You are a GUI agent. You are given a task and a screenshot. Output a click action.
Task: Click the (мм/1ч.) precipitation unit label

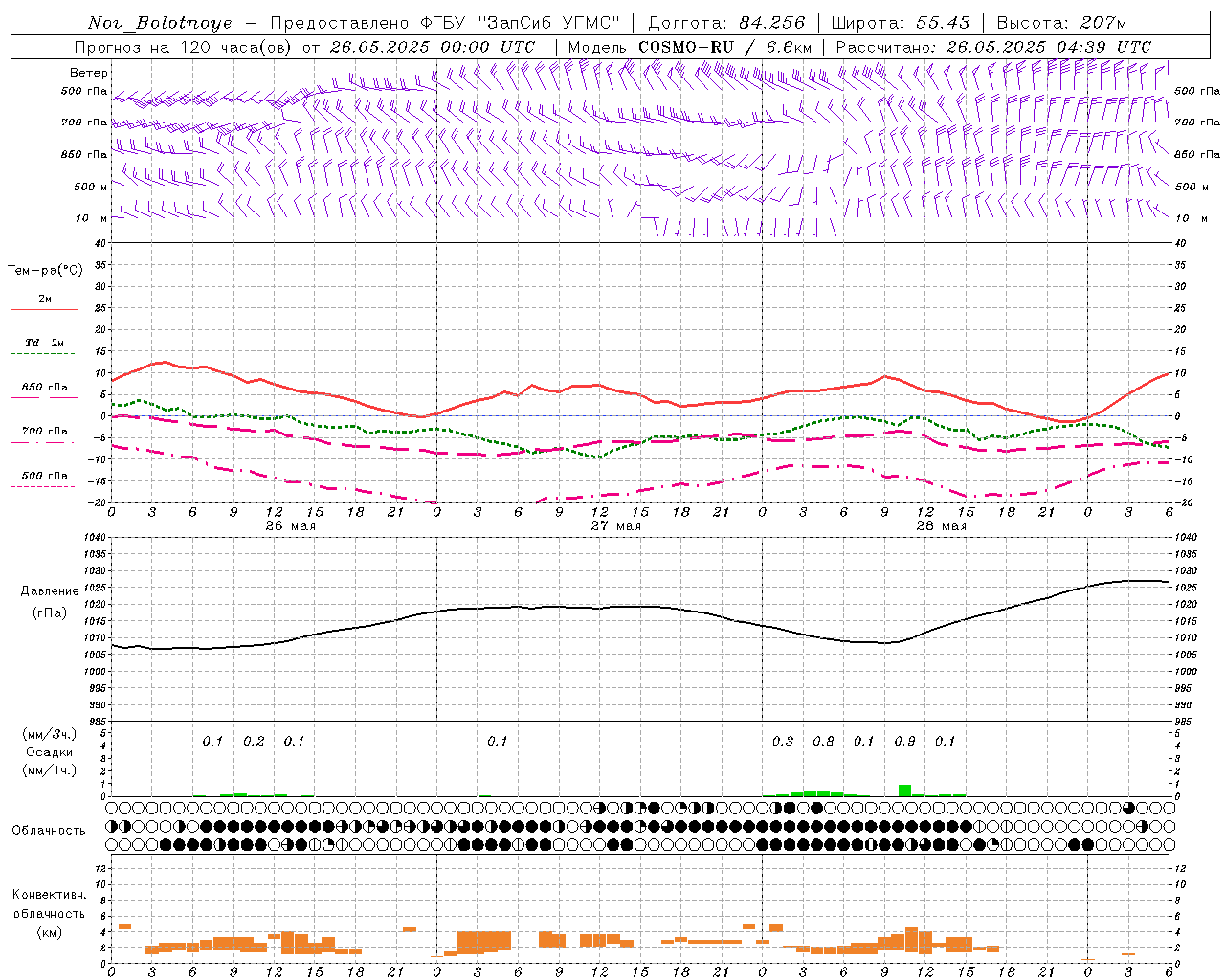coord(50,770)
